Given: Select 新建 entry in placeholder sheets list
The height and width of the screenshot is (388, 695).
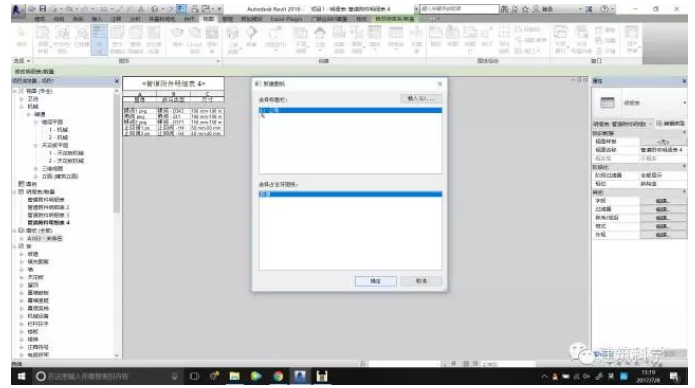Looking at the screenshot, I should click(350, 194).
